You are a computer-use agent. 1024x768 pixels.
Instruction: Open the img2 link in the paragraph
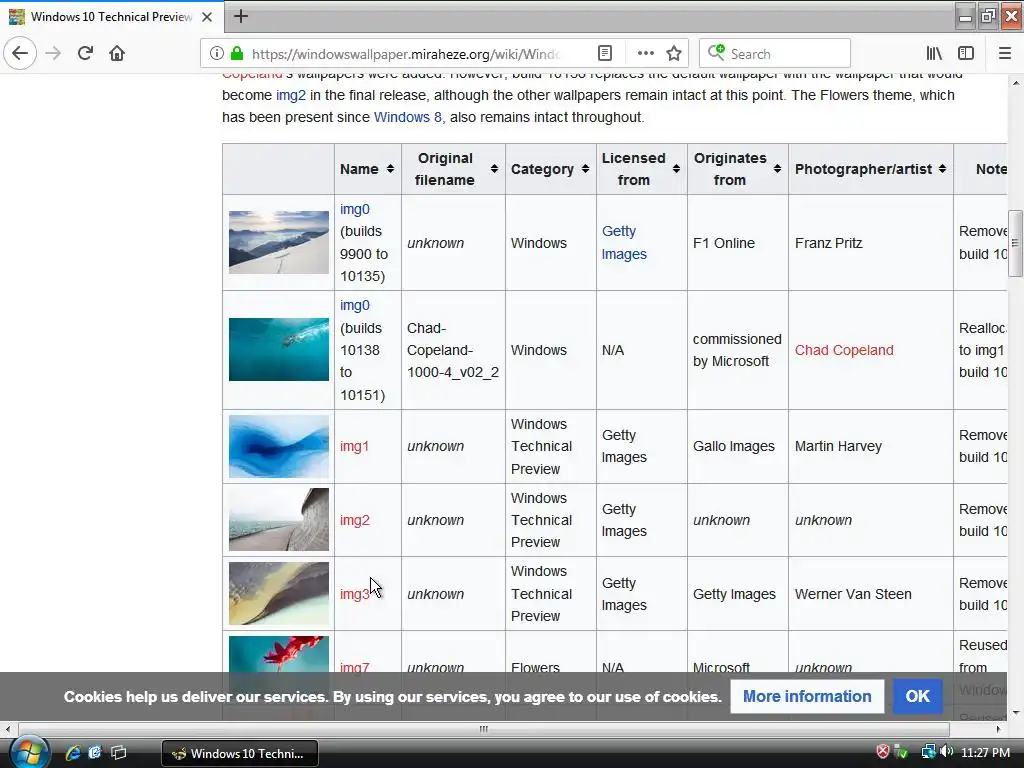[291, 95]
